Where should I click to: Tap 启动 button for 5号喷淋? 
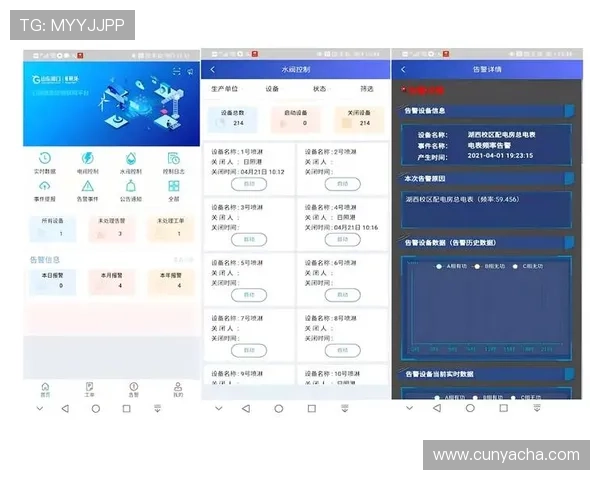249,295
